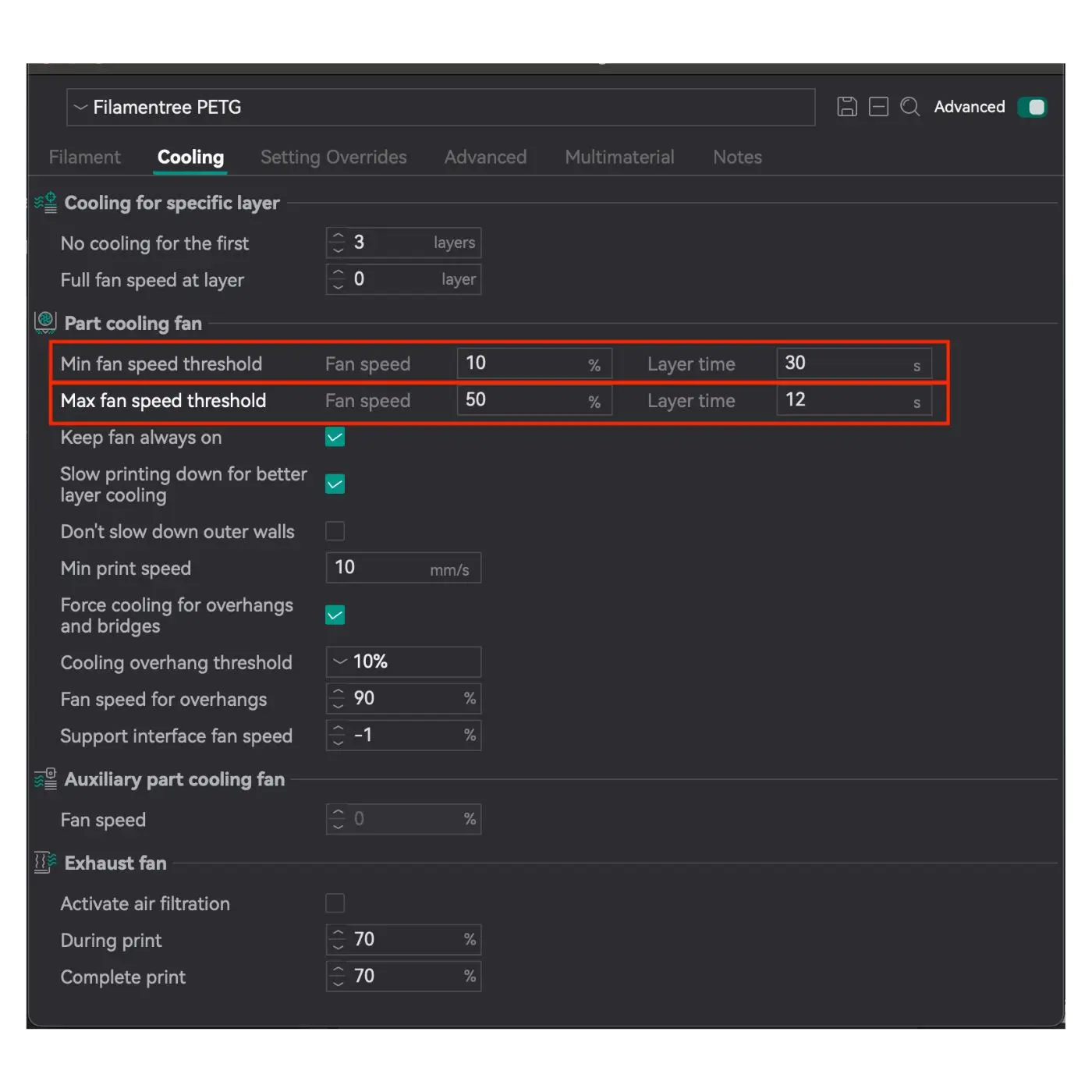Check Activate air filtration box
Image resolution: width=1092 pixels, height=1092 pixels.
click(x=335, y=903)
